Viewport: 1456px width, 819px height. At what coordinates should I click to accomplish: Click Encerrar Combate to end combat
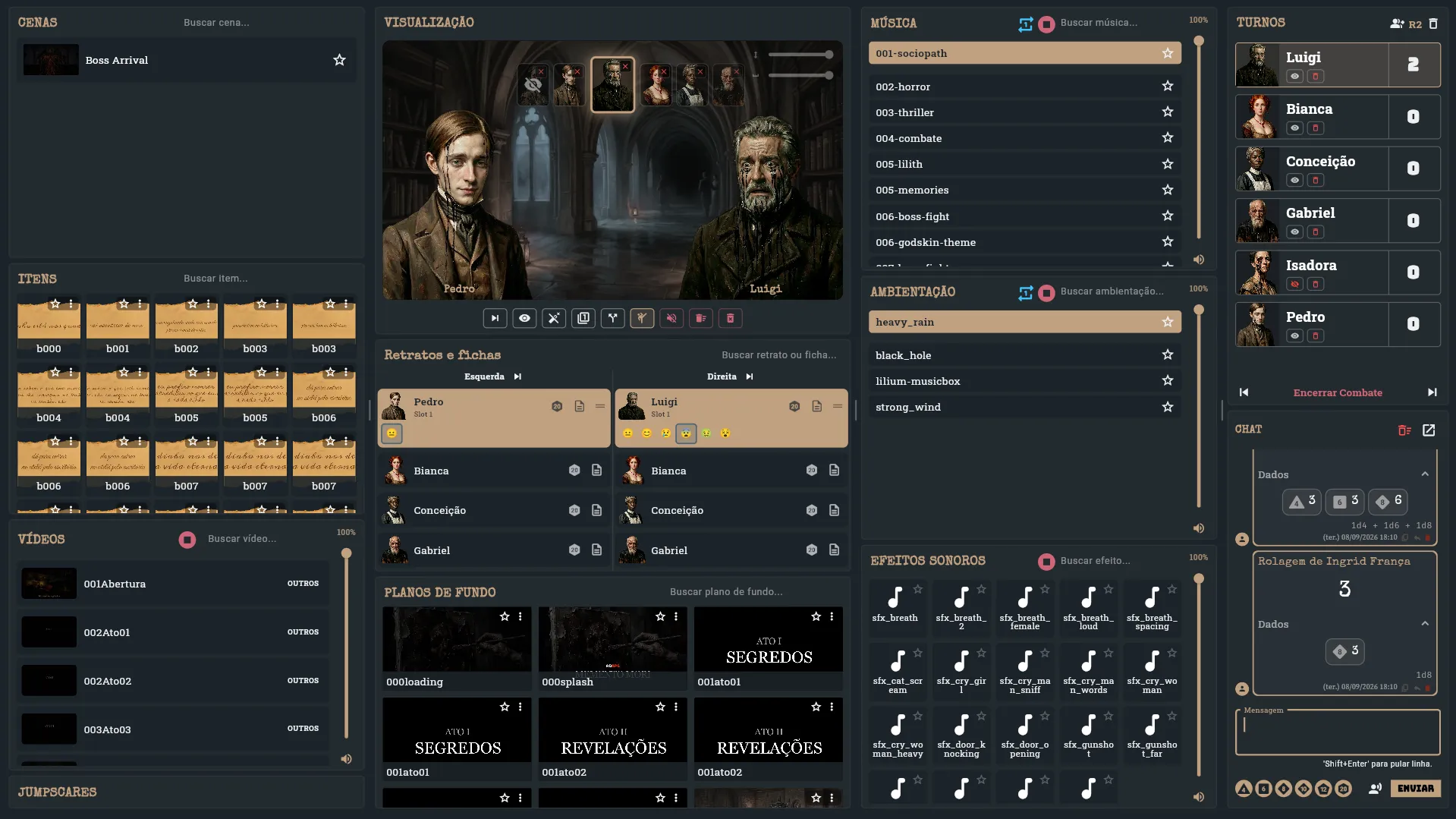tap(1338, 393)
